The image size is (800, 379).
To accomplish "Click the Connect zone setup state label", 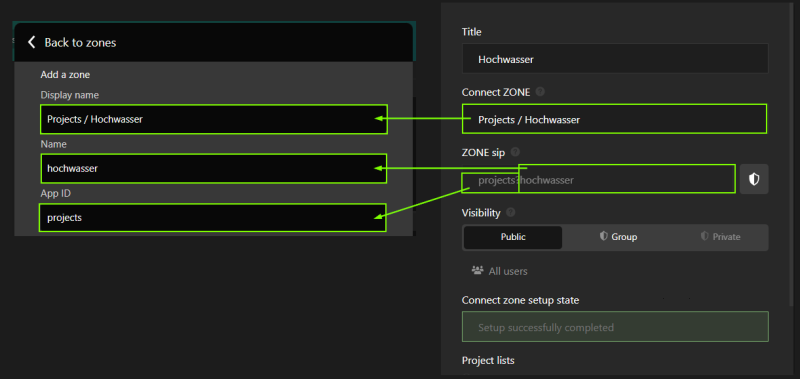I will coord(520,300).
